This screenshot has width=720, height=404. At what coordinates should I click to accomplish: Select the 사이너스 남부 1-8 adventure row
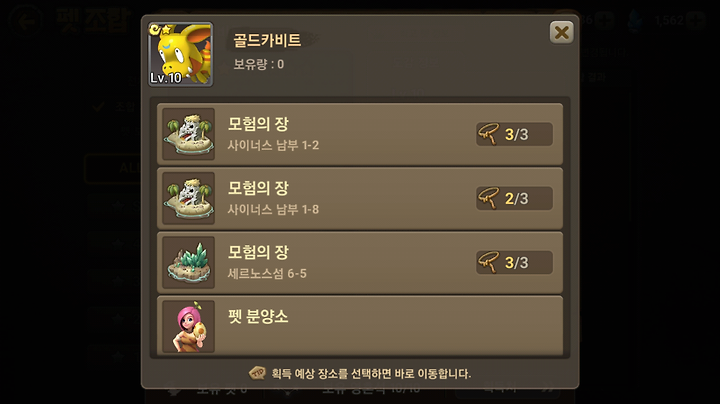[360, 198]
